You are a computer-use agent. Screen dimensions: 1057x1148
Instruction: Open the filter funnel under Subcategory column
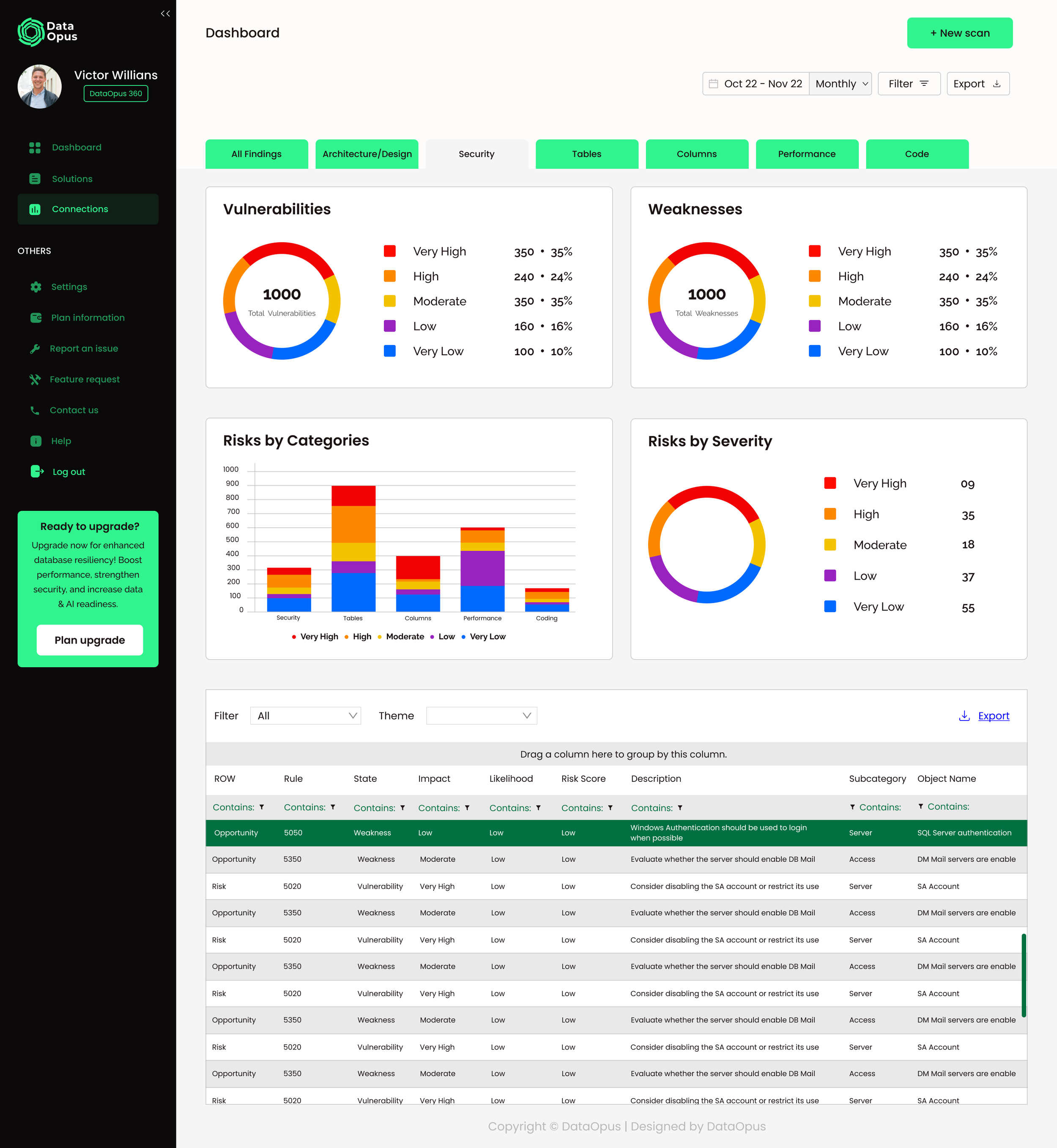pos(852,808)
